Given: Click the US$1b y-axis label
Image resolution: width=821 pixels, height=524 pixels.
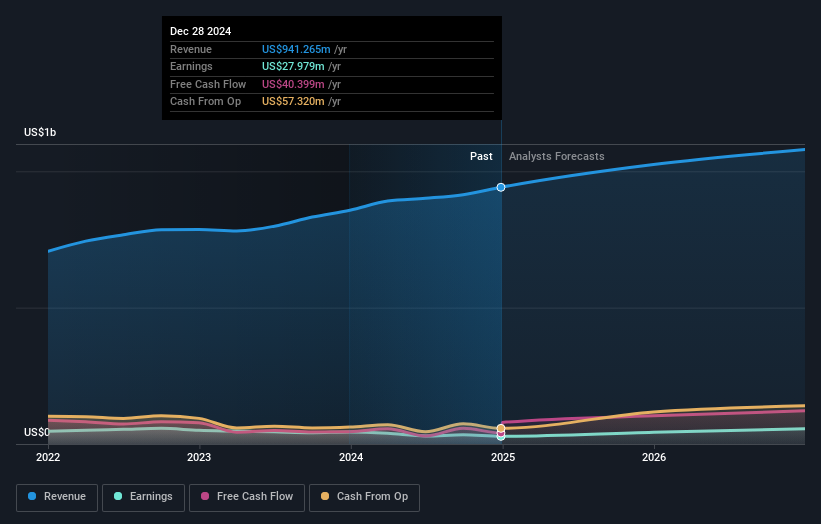Looking at the screenshot, I should (x=40, y=132).
